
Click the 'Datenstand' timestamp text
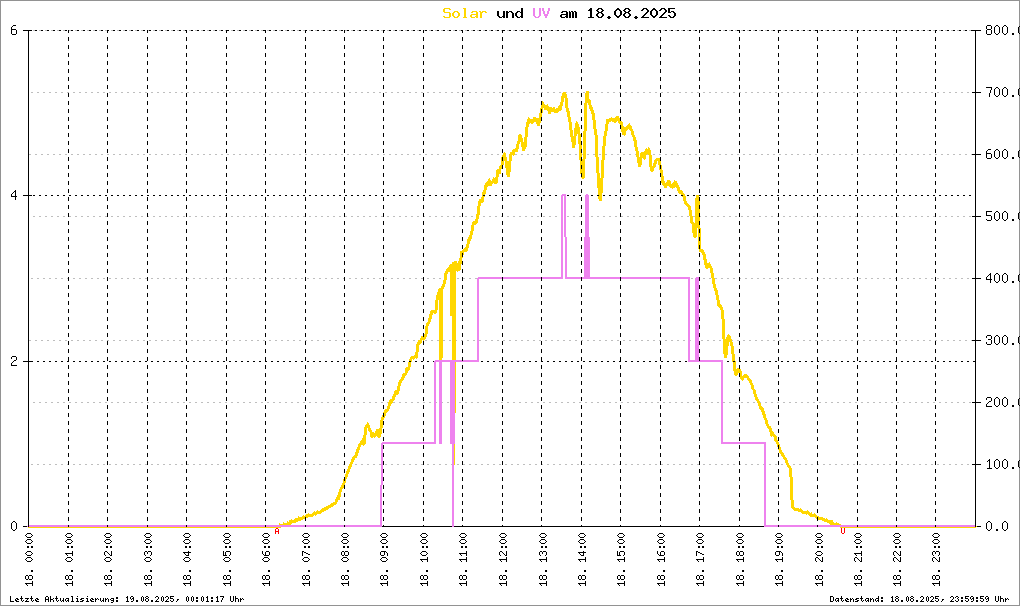click(919, 599)
